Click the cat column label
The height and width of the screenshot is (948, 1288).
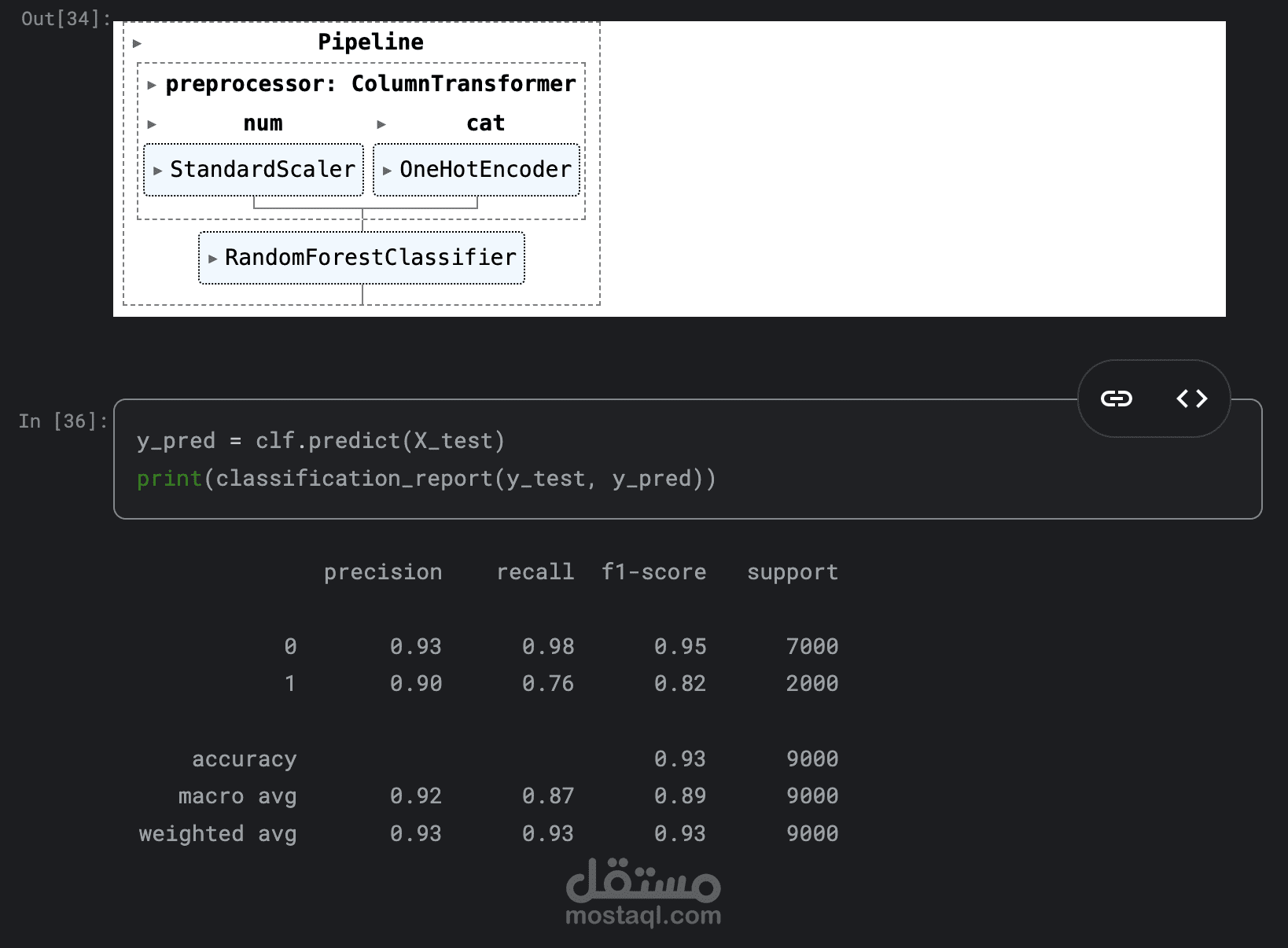pyautogui.click(x=485, y=123)
